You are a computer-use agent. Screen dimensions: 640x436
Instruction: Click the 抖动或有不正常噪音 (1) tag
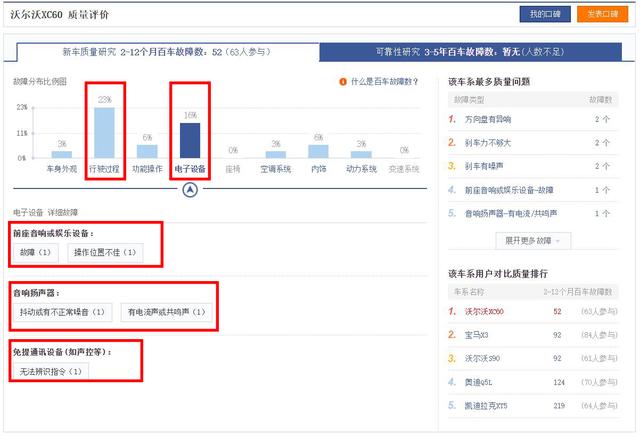pos(62,312)
